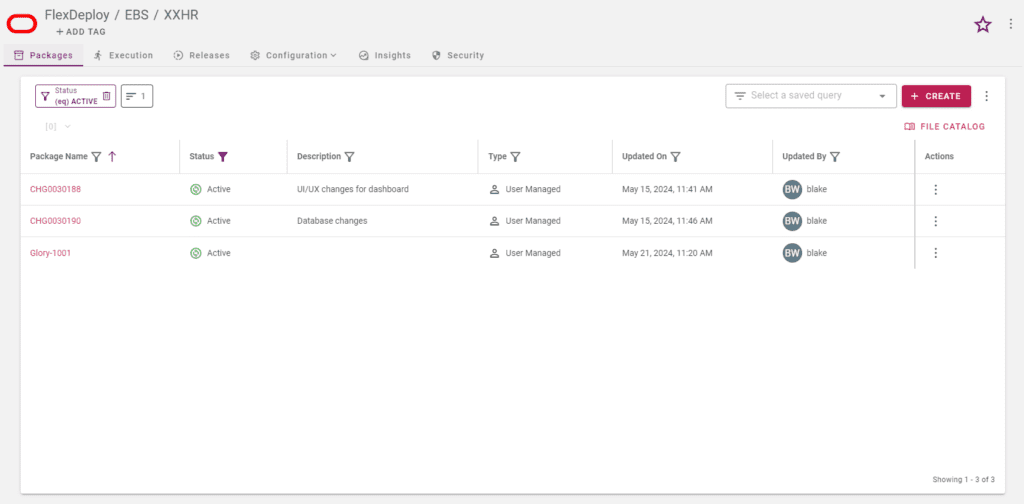Viewport: 1024px width, 504px height.
Task: Click Active status icon for CHG0030190
Action: pos(195,221)
